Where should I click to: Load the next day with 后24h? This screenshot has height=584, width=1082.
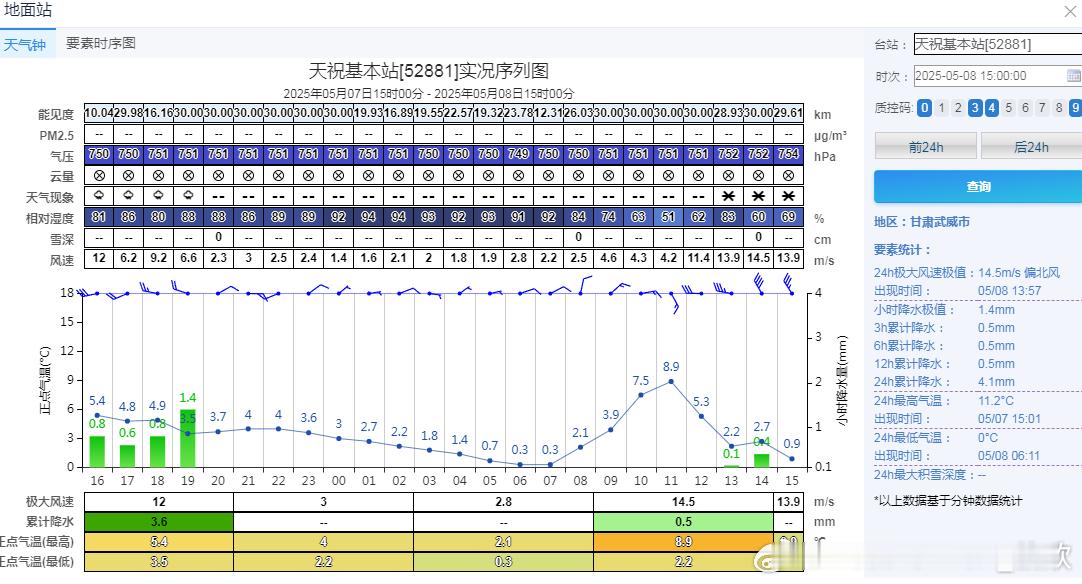(1031, 146)
